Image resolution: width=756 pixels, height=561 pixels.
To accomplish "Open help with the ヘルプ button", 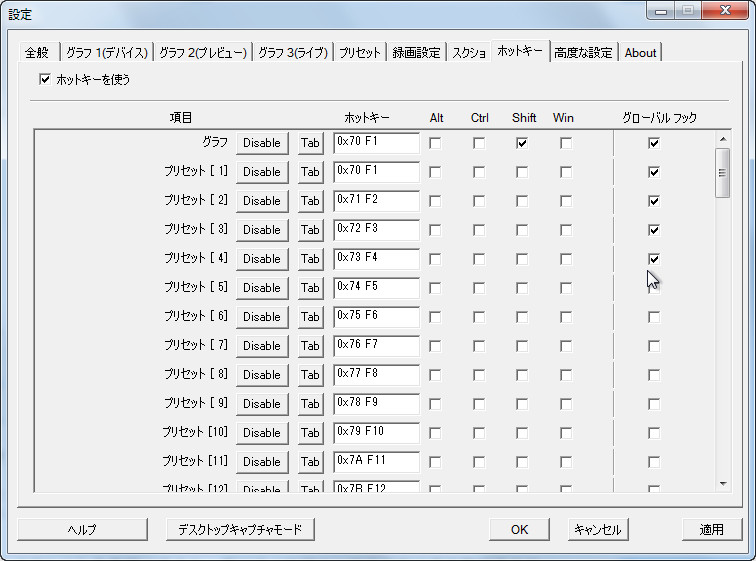I will (x=82, y=530).
